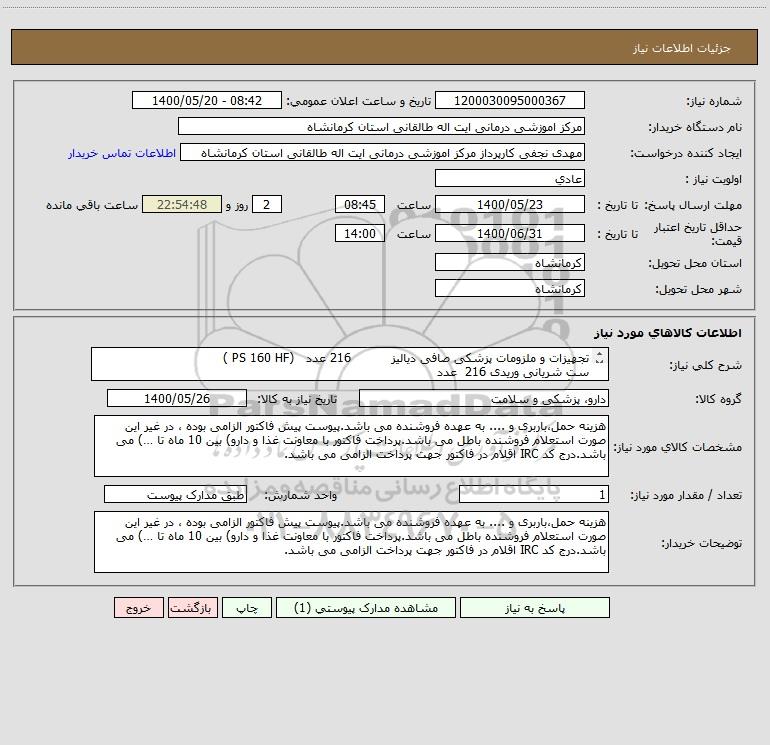
Task: Click the label تاریخ نیاز به کالا
Action: pos(298,399)
